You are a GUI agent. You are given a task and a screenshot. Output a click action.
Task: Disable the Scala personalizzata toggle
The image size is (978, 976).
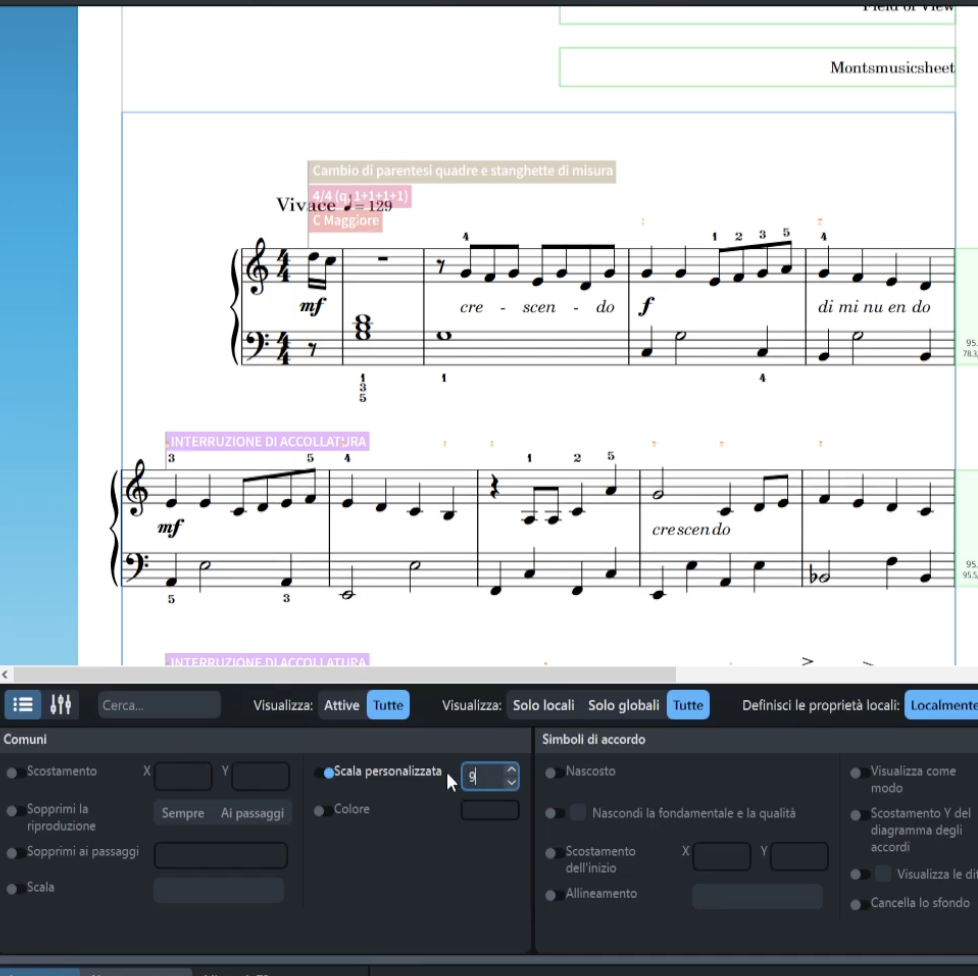[324, 773]
